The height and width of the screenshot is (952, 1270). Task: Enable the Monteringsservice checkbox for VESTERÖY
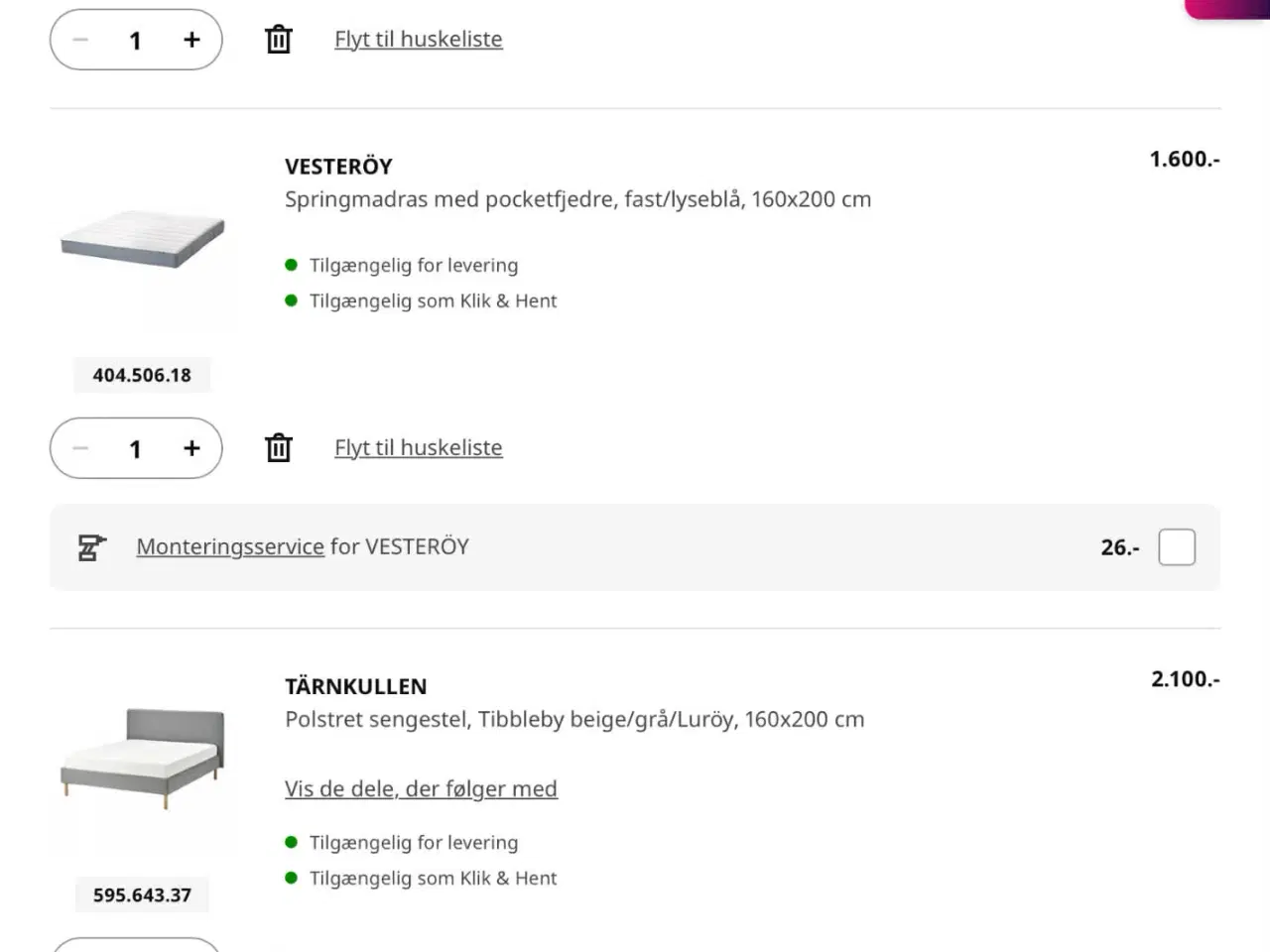click(x=1177, y=546)
